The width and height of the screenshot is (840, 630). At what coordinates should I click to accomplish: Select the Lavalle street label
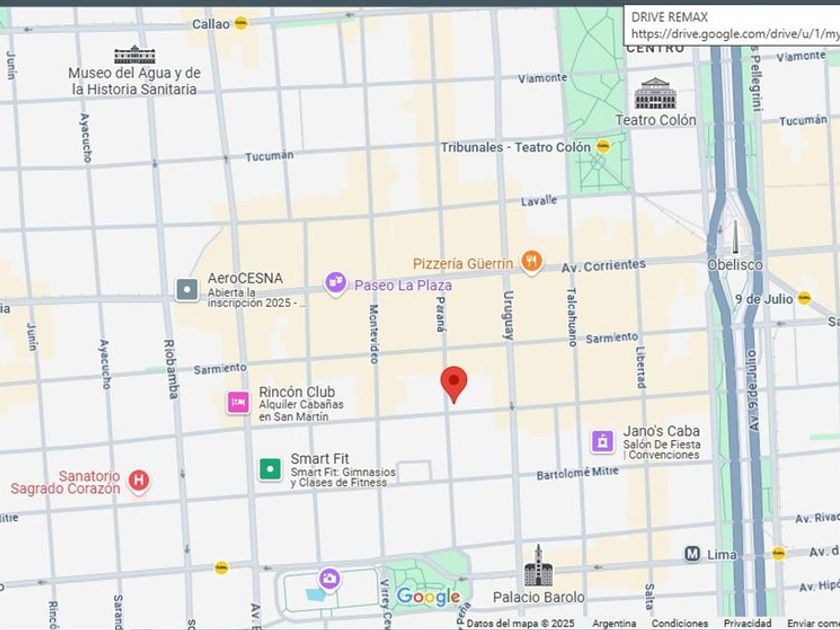(539, 201)
